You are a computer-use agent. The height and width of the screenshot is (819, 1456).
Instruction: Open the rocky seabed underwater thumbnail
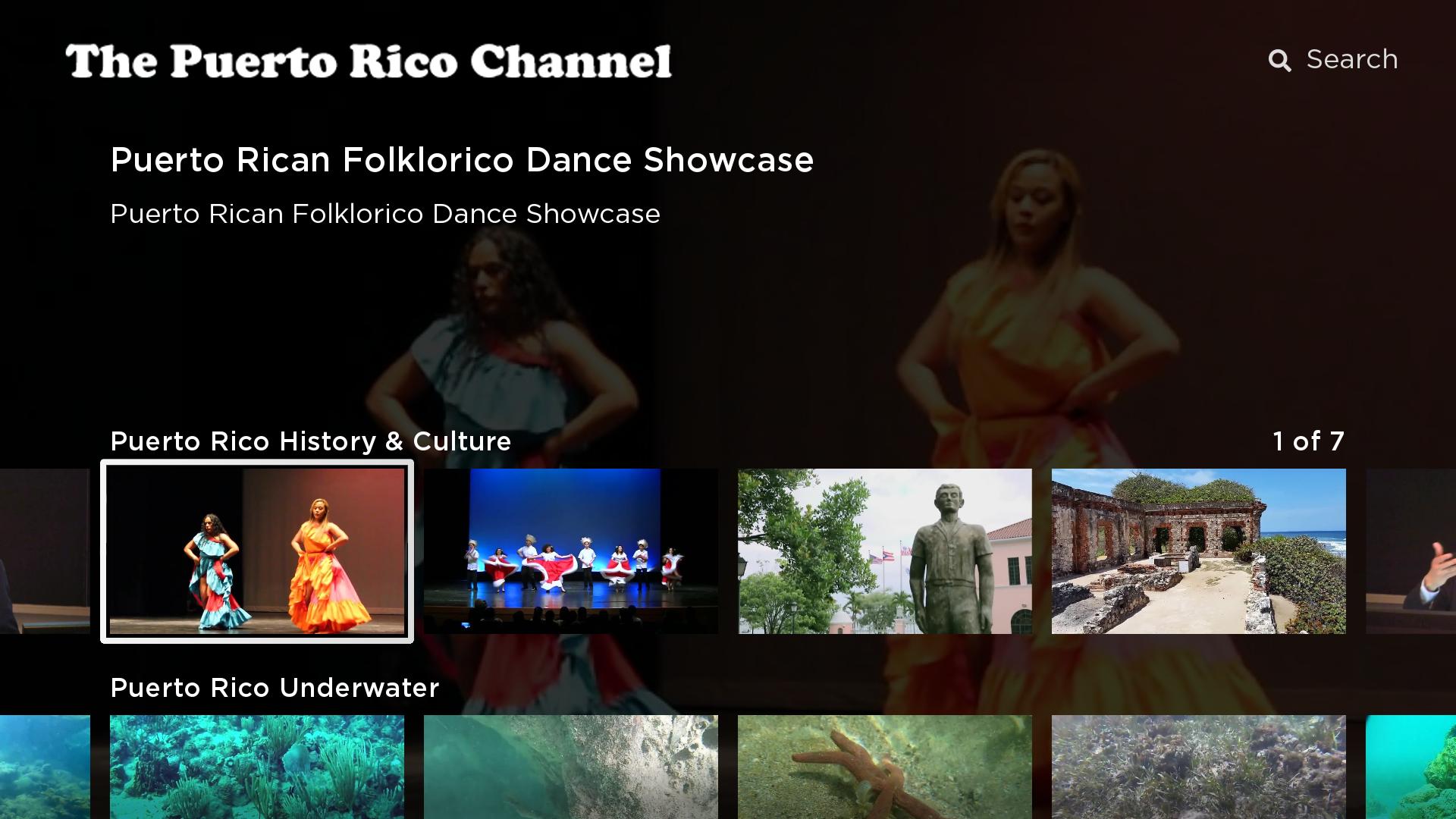[x=571, y=767]
